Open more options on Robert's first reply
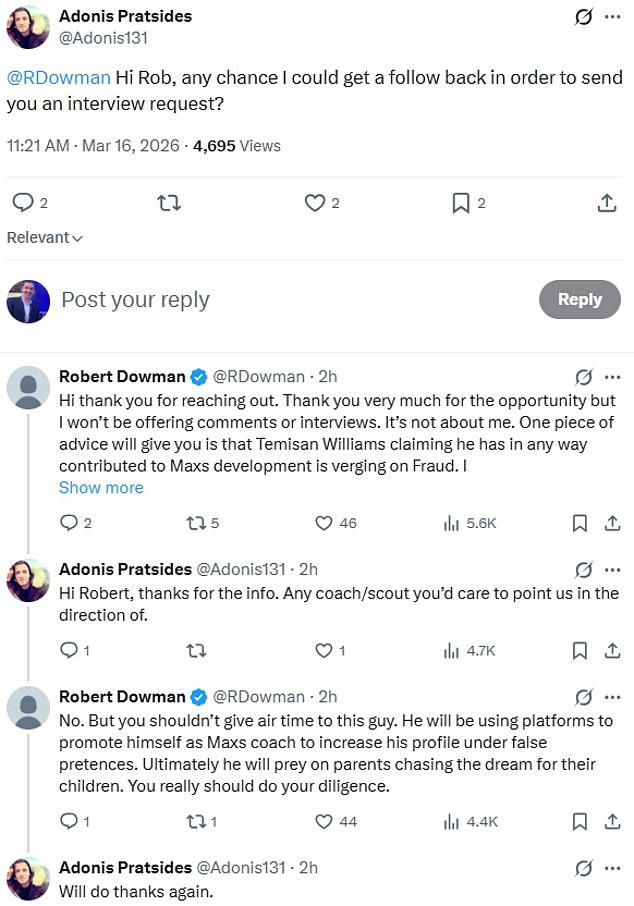Screen dimensions: 634x906 (x=612, y=377)
